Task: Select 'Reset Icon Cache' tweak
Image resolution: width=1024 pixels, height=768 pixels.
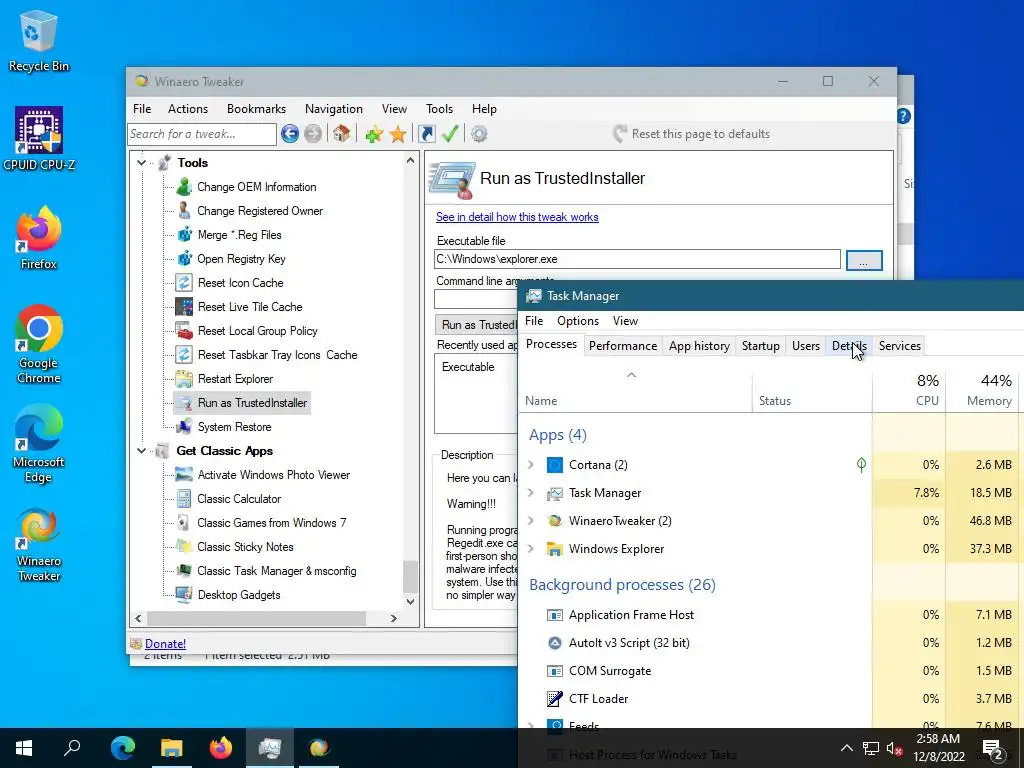Action: [x=240, y=283]
